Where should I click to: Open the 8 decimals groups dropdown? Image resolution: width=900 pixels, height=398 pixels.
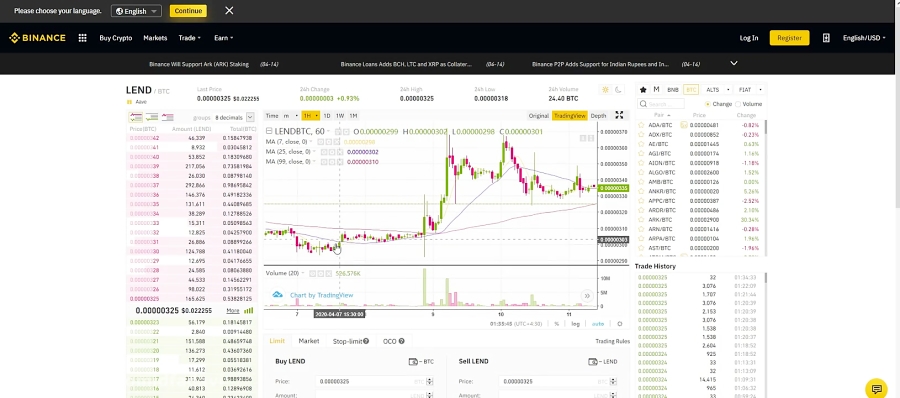click(234, 117)
